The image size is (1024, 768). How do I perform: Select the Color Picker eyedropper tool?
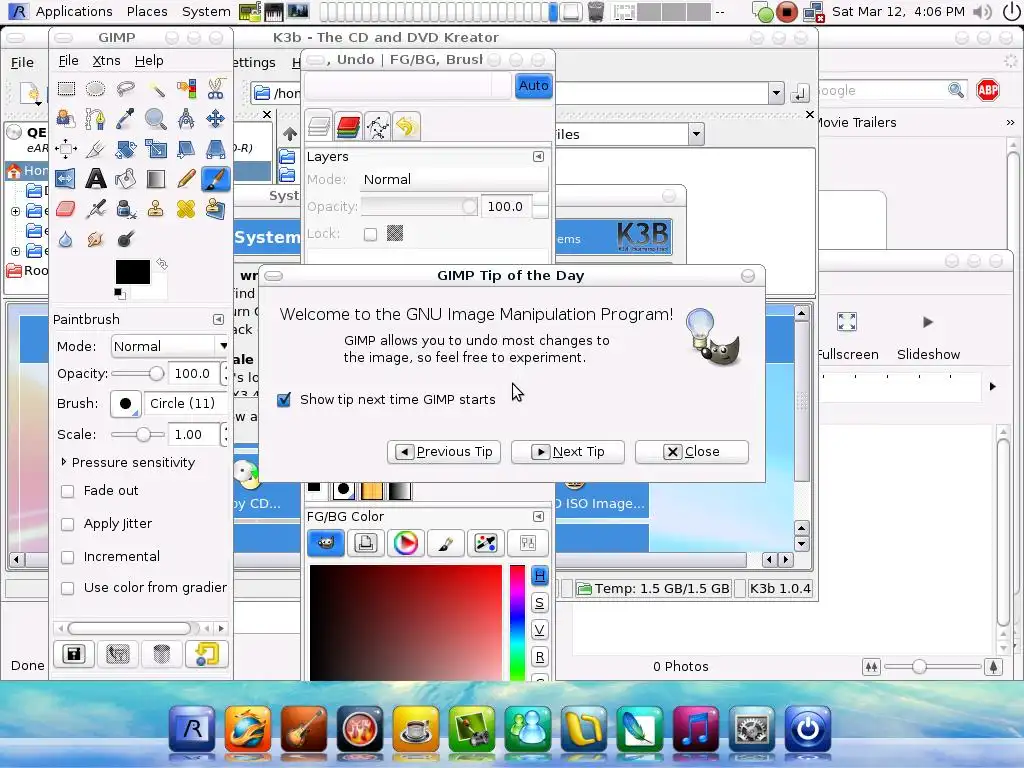[125, 119]
